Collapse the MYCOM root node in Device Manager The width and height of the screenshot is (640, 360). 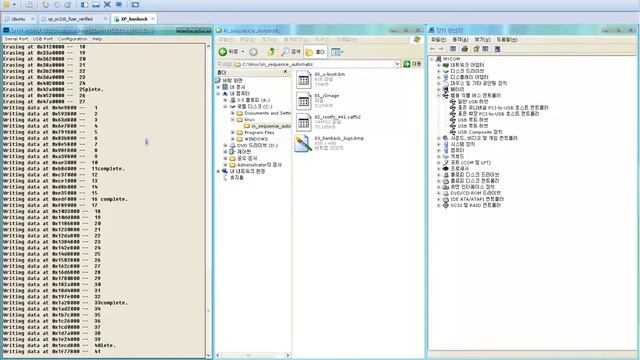pyautogui.click(x=432, y=59)
